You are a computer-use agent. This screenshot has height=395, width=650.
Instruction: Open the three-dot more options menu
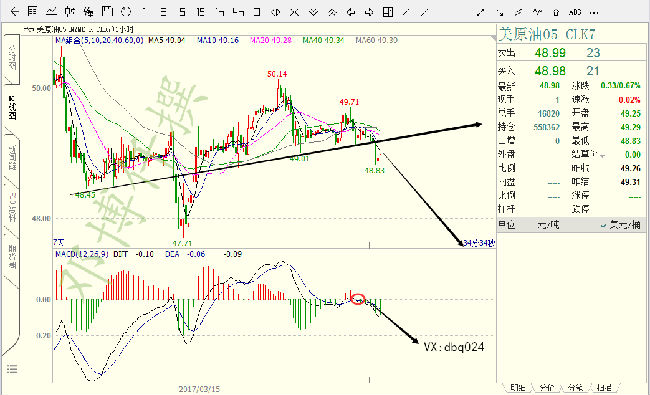point(594,12)
